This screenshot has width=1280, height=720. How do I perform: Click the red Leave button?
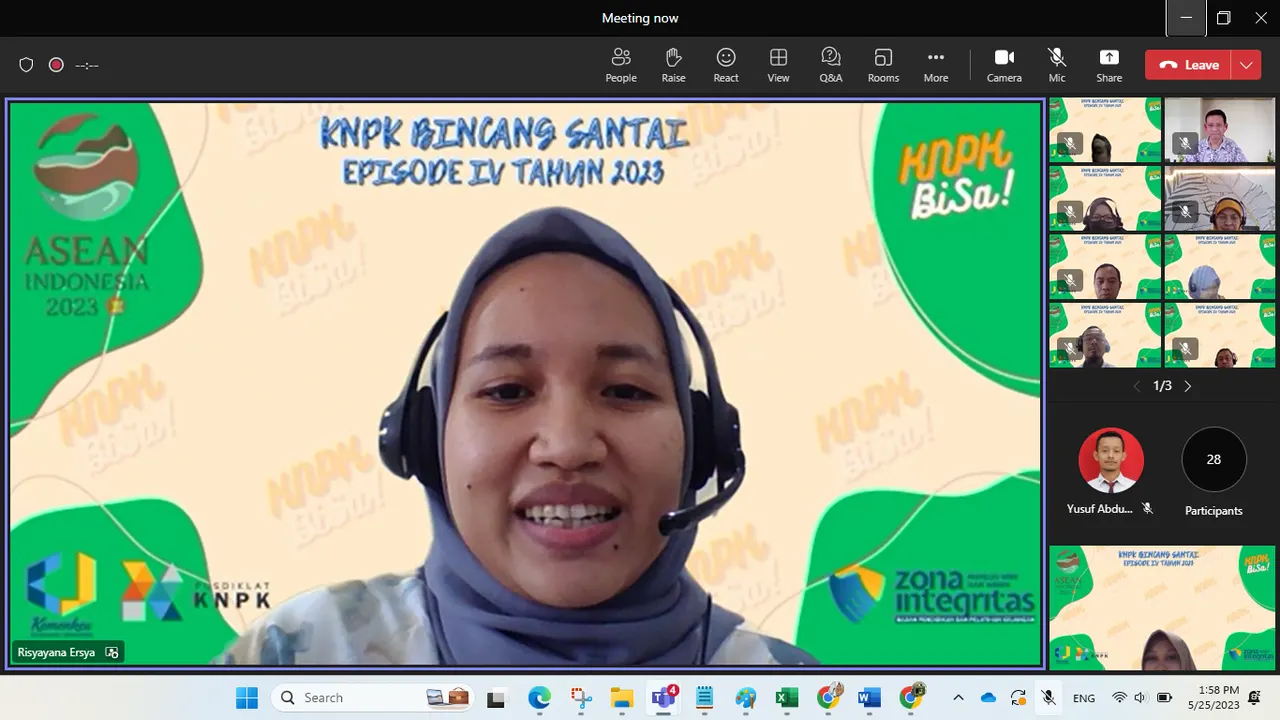(x=1189, y=65)
